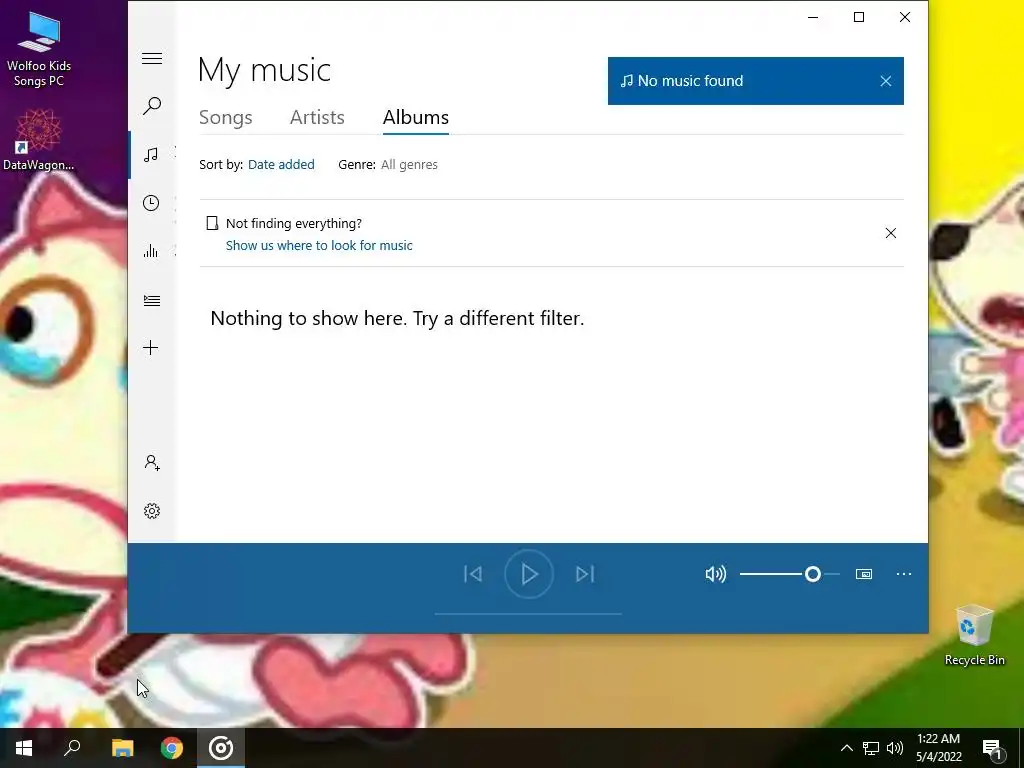The width and height of the screenshot is (1024, 768).
Task: Click the Not finding everything text
Action: point(294,223)
